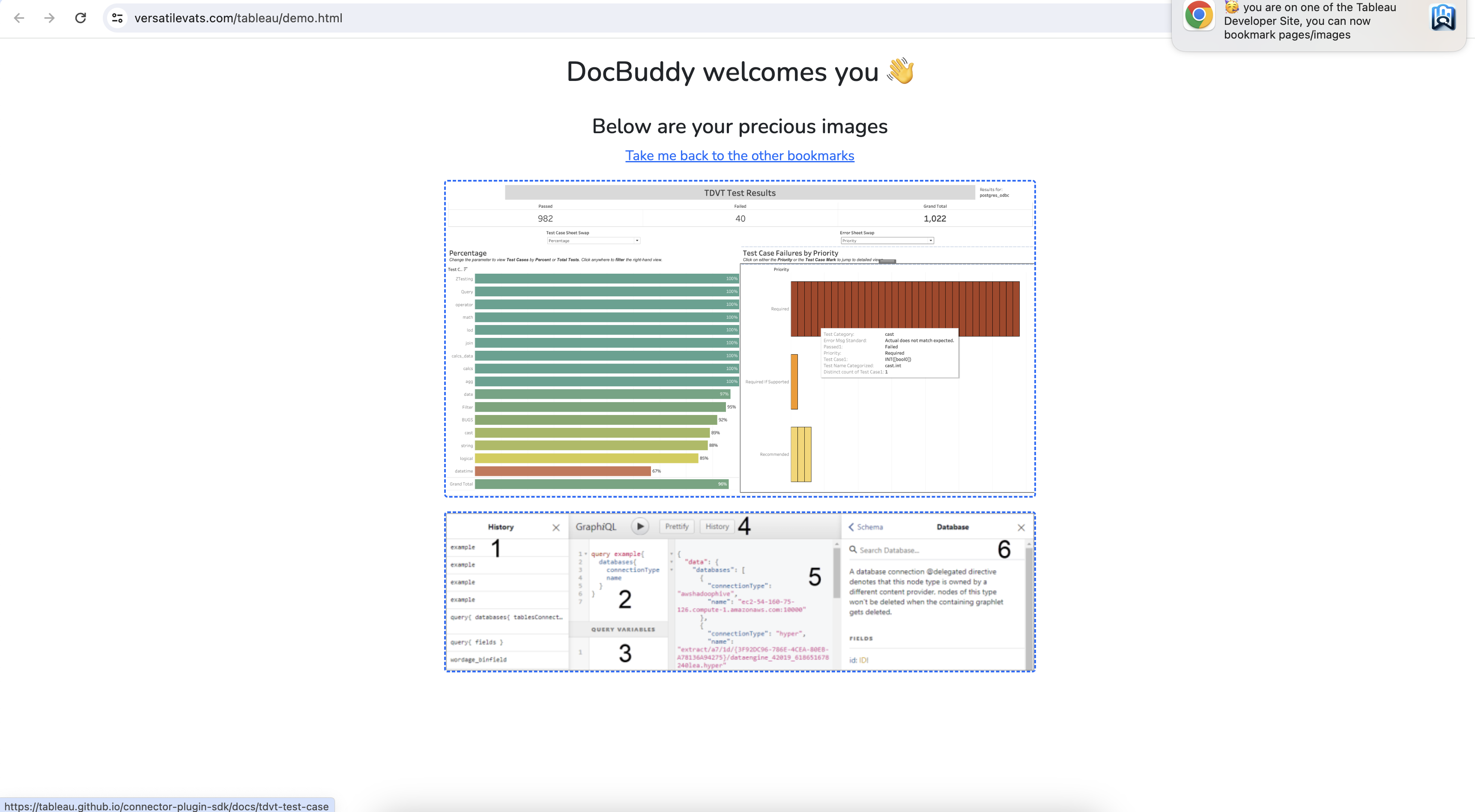
Task: Reload the page with refresh icon
Action: click(x=81, y=18)
